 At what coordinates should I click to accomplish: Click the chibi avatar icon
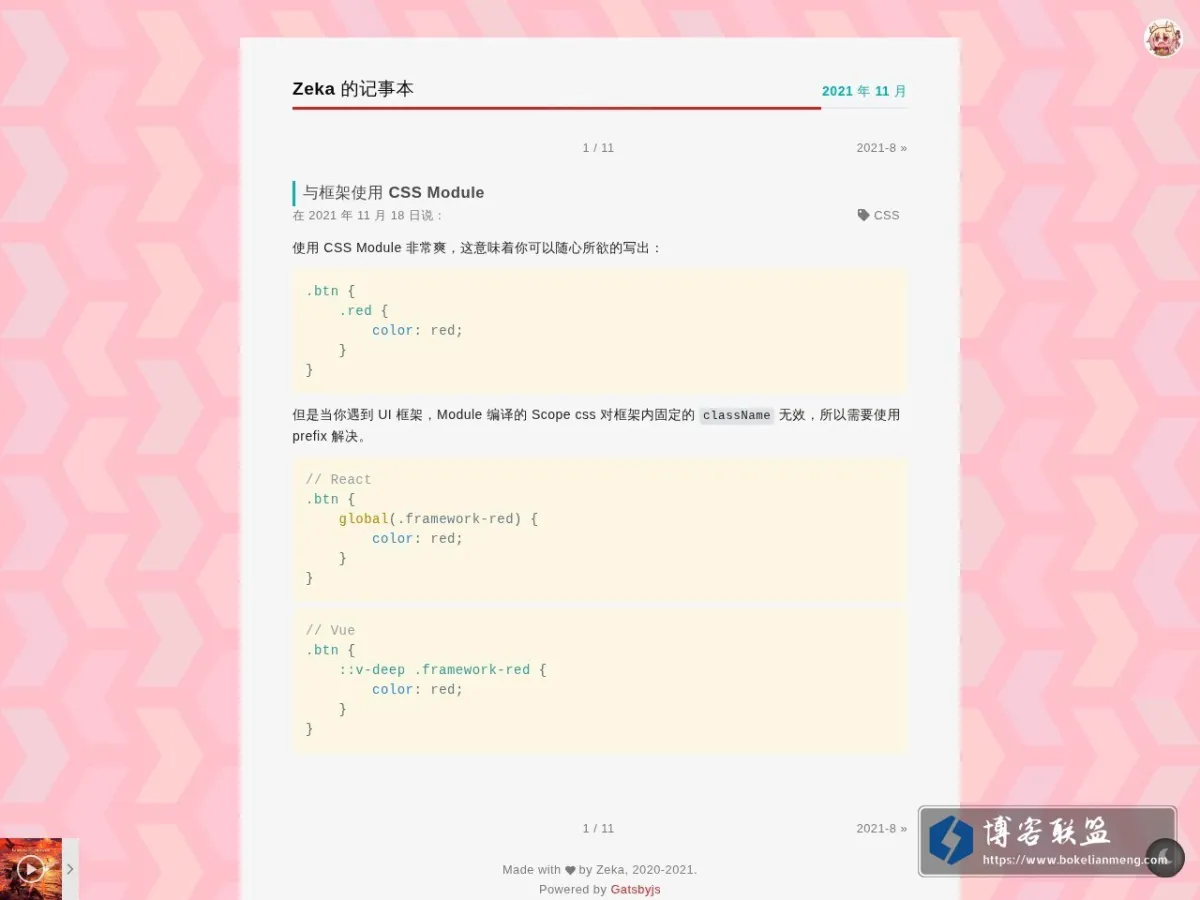1163,38
